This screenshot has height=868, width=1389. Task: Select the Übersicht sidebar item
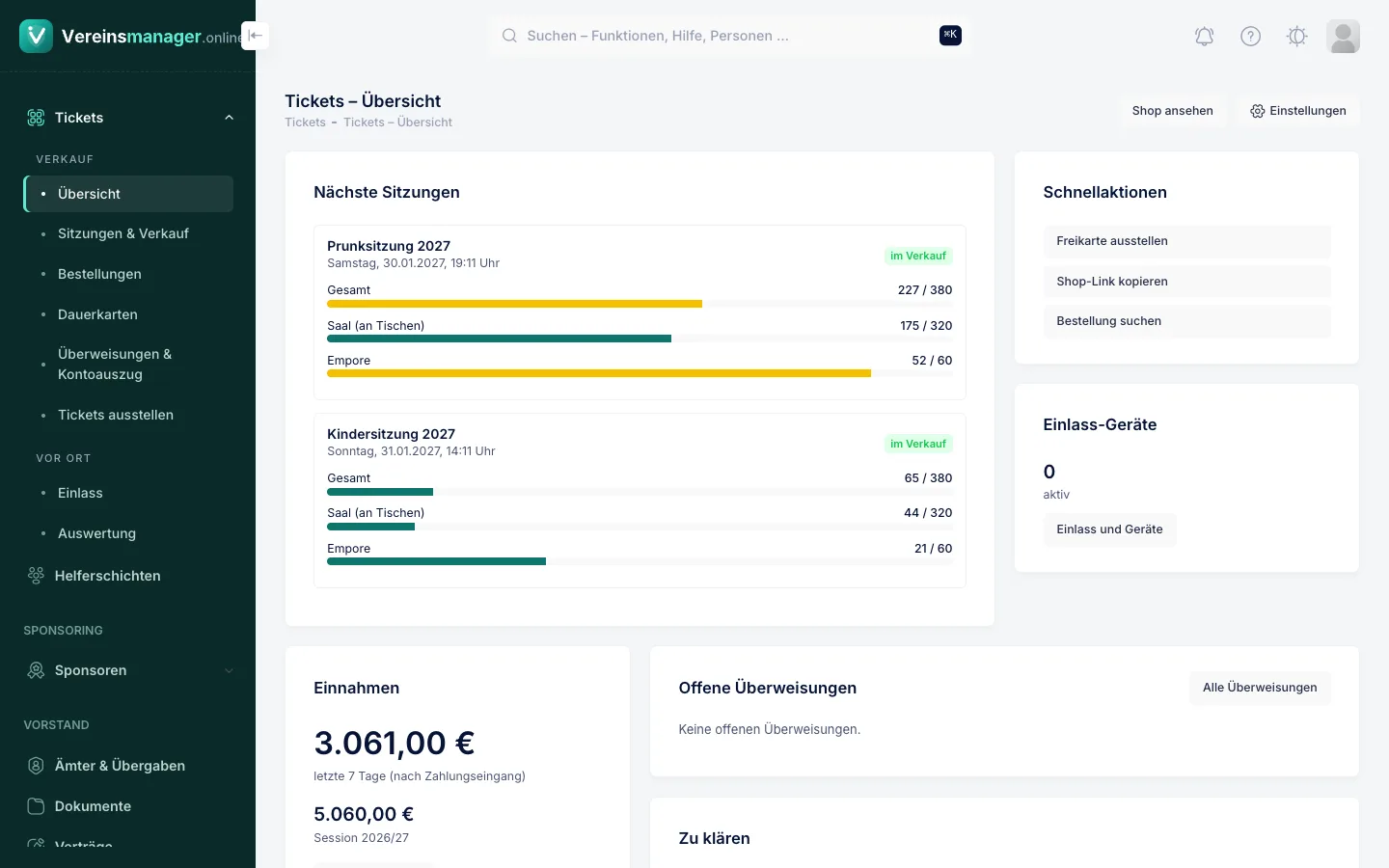tap(128, 194)
